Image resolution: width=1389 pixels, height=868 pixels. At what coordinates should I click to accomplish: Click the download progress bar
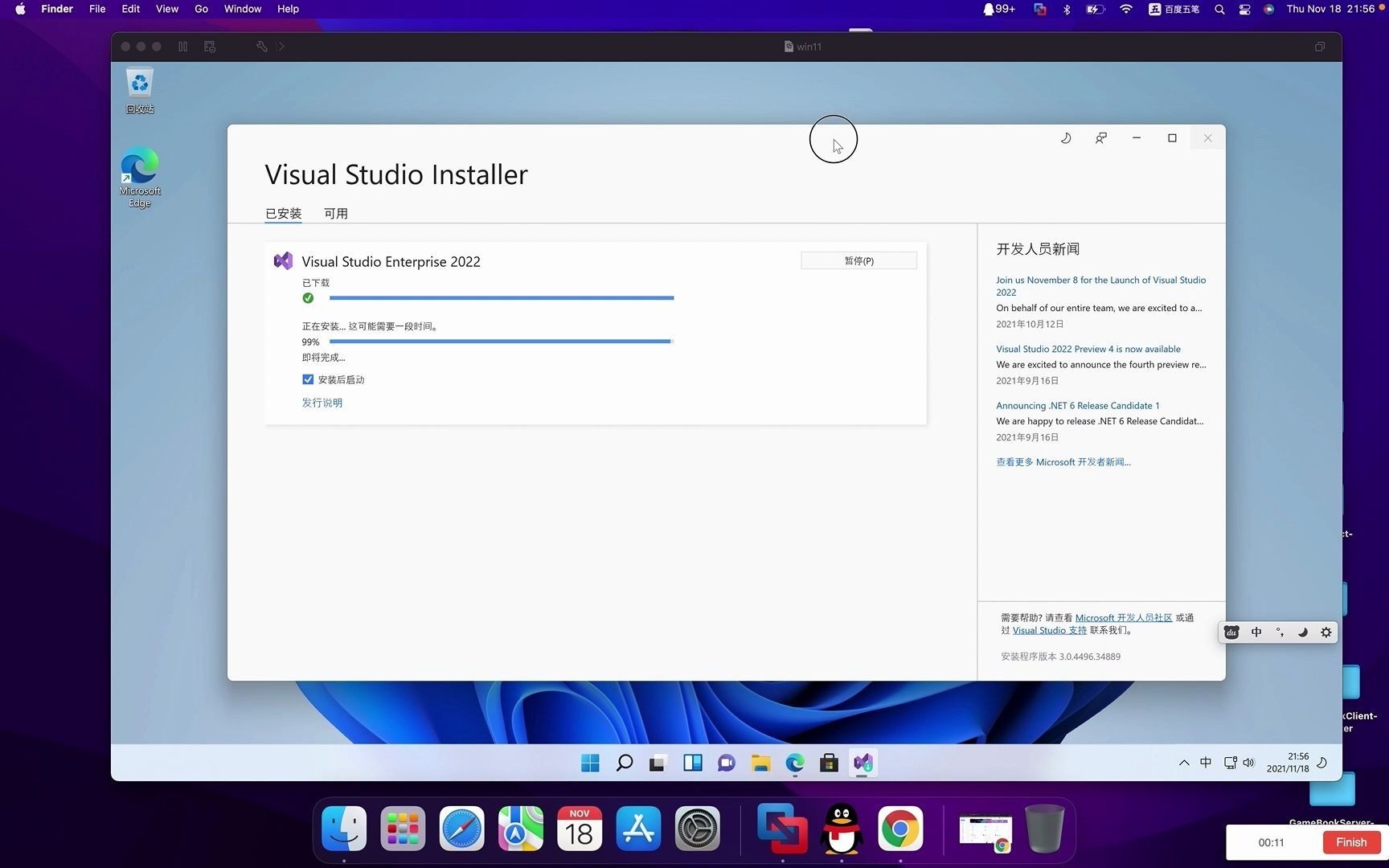(x=502, y=298)
